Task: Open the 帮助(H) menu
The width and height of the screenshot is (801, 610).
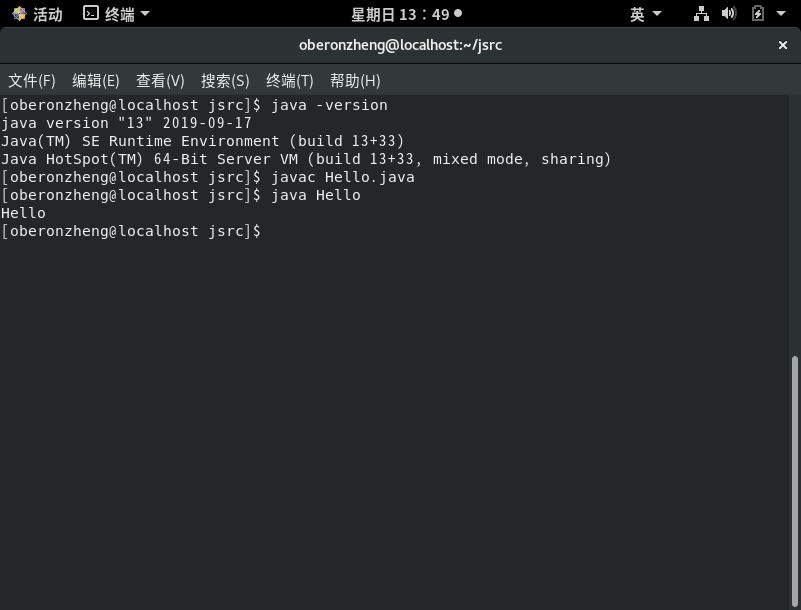Action: tap(355, 81)
